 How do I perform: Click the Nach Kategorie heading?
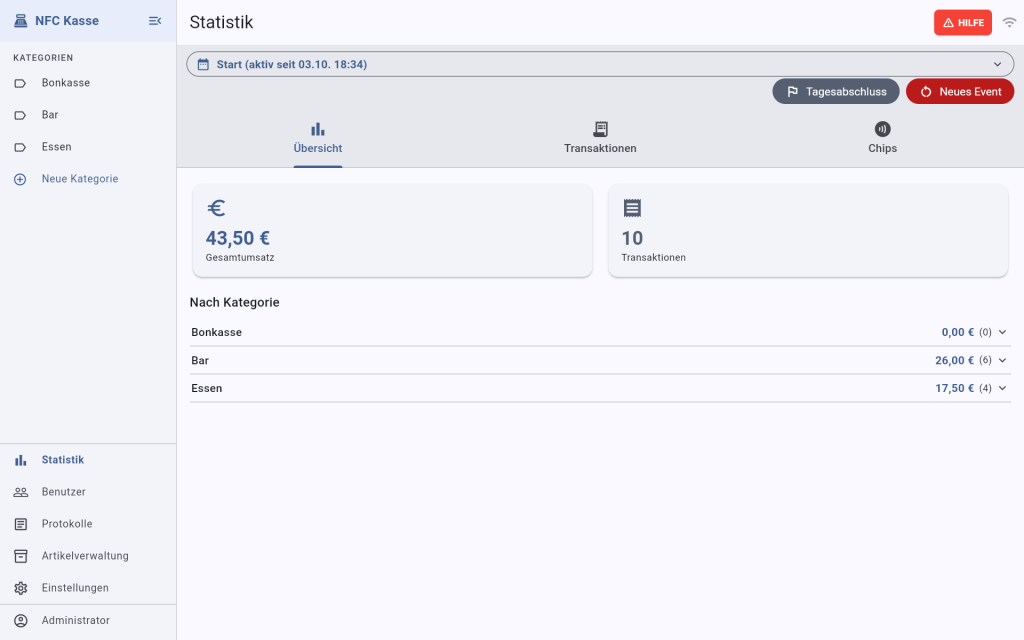(x=234, y=302)
